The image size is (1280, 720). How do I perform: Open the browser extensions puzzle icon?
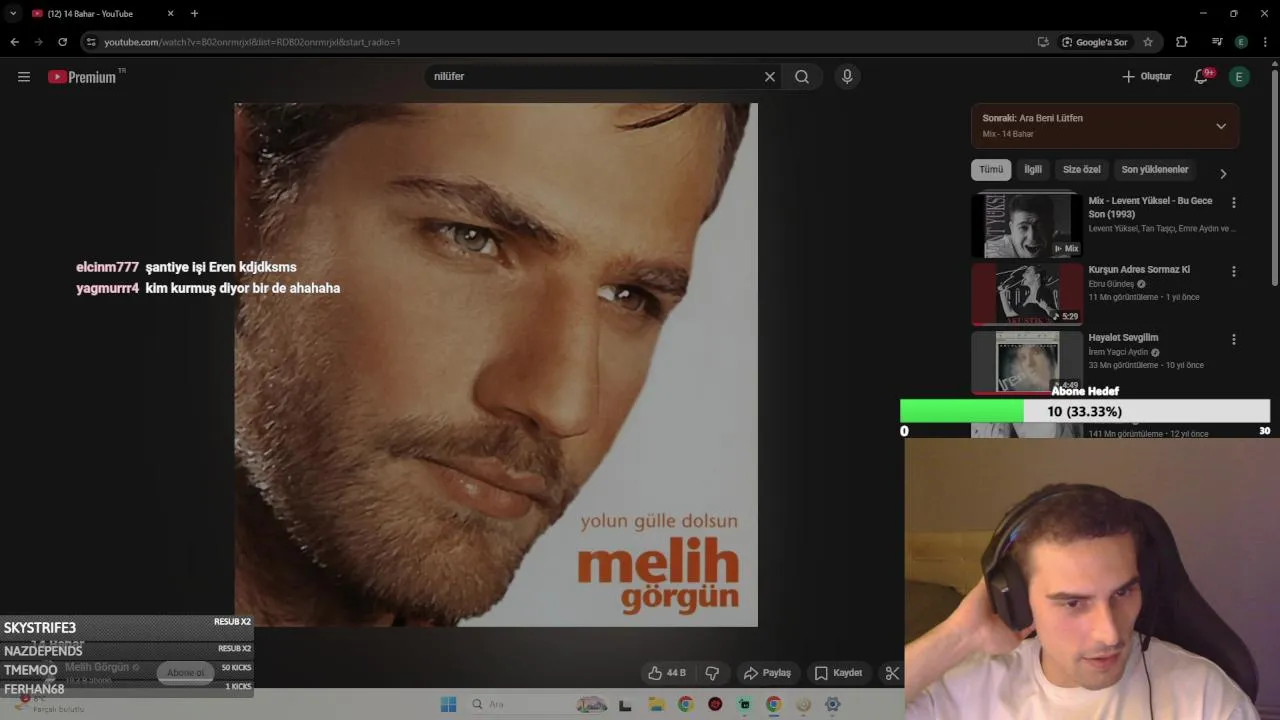[1182, 42]
